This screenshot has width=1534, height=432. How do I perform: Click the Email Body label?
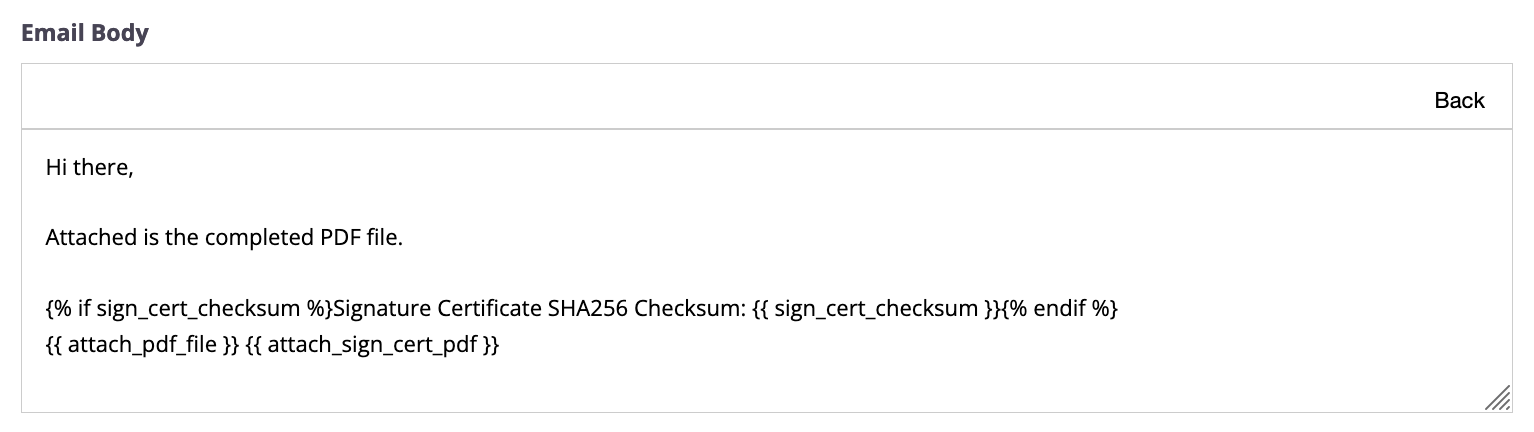(85, 33)
